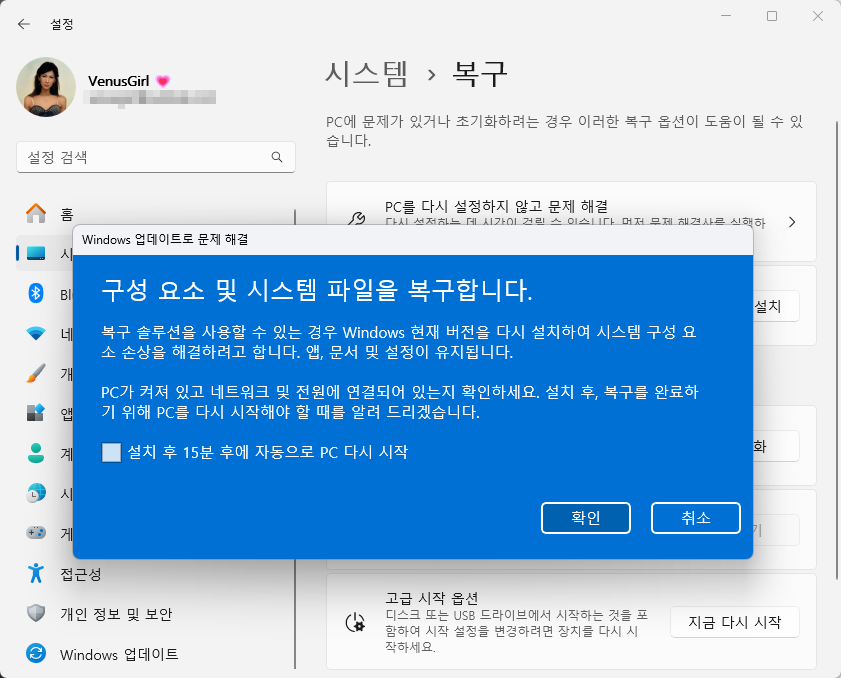This screenshot has height=678, width=841.
Task: Click inside the 설정 검색 search box
Action: (x=156, y=157)
